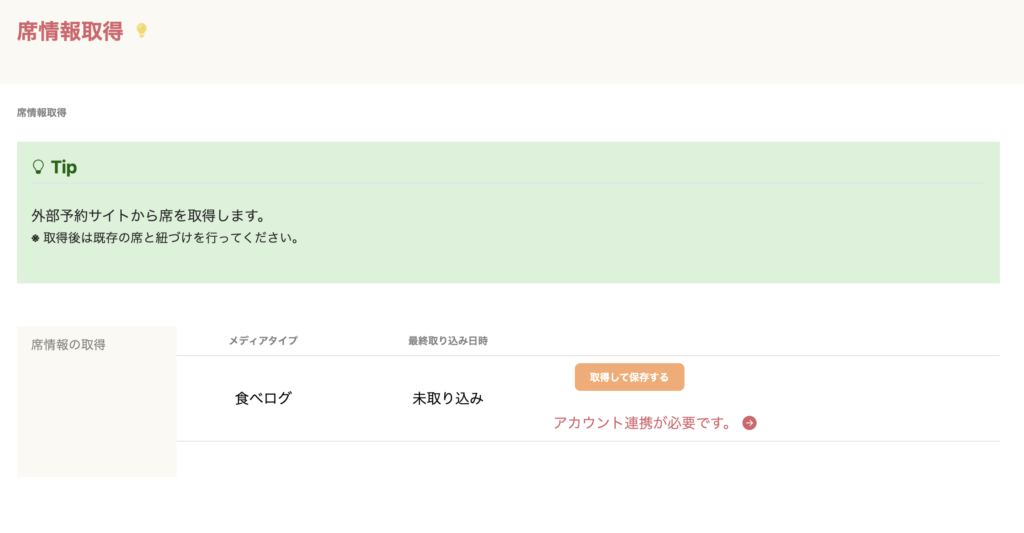Image resolution: width=1024 pixels, height=533 pixels.
Task: Click the Tip heading text
Action: tap(64, 167)
